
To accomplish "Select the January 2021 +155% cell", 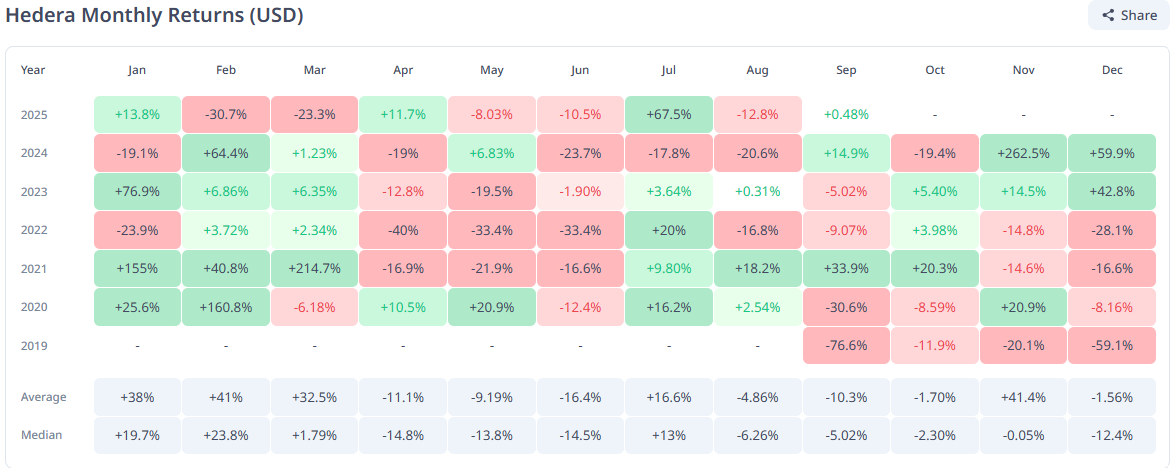I will 137,269.
